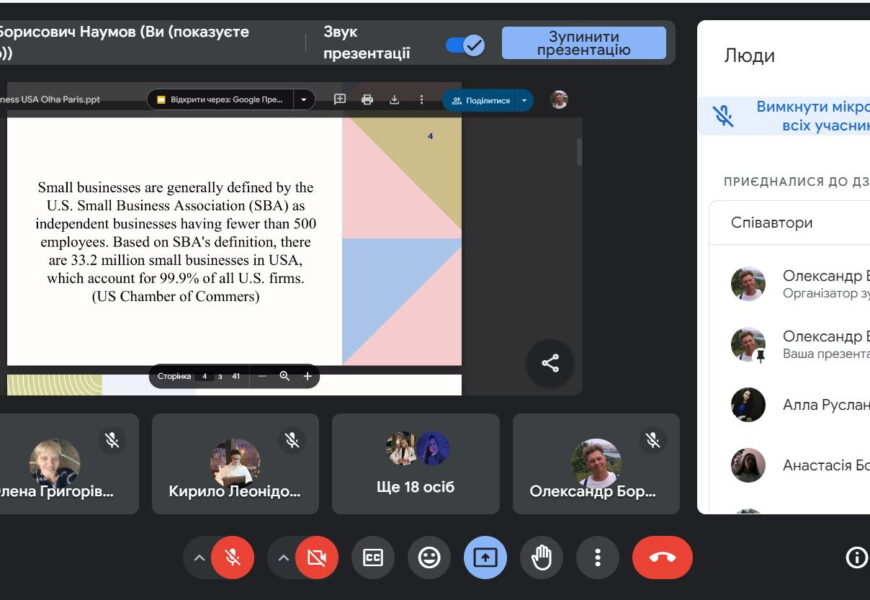
Task: Click 'Зупинити презентацію' button
Action: coord(583,43)
